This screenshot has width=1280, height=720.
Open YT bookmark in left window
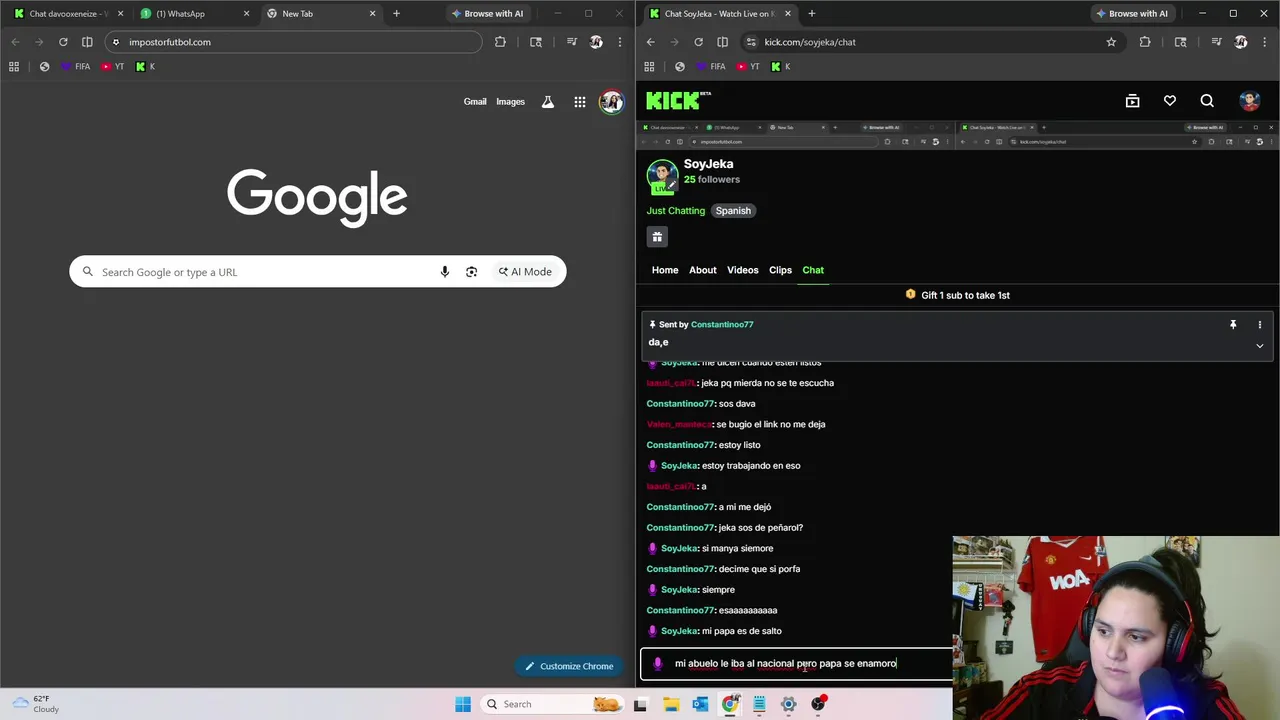(x=113, y=67)
